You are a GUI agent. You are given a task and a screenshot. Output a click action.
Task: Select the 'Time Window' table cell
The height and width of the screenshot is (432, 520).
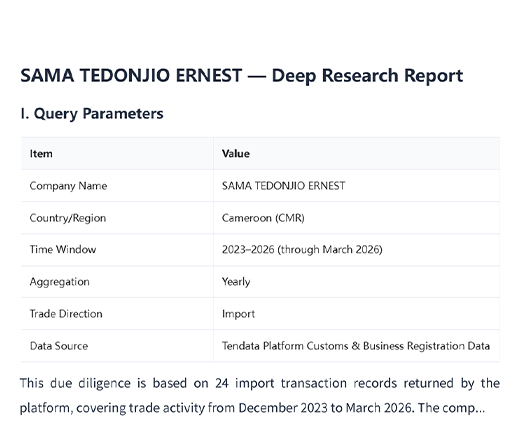117,250
